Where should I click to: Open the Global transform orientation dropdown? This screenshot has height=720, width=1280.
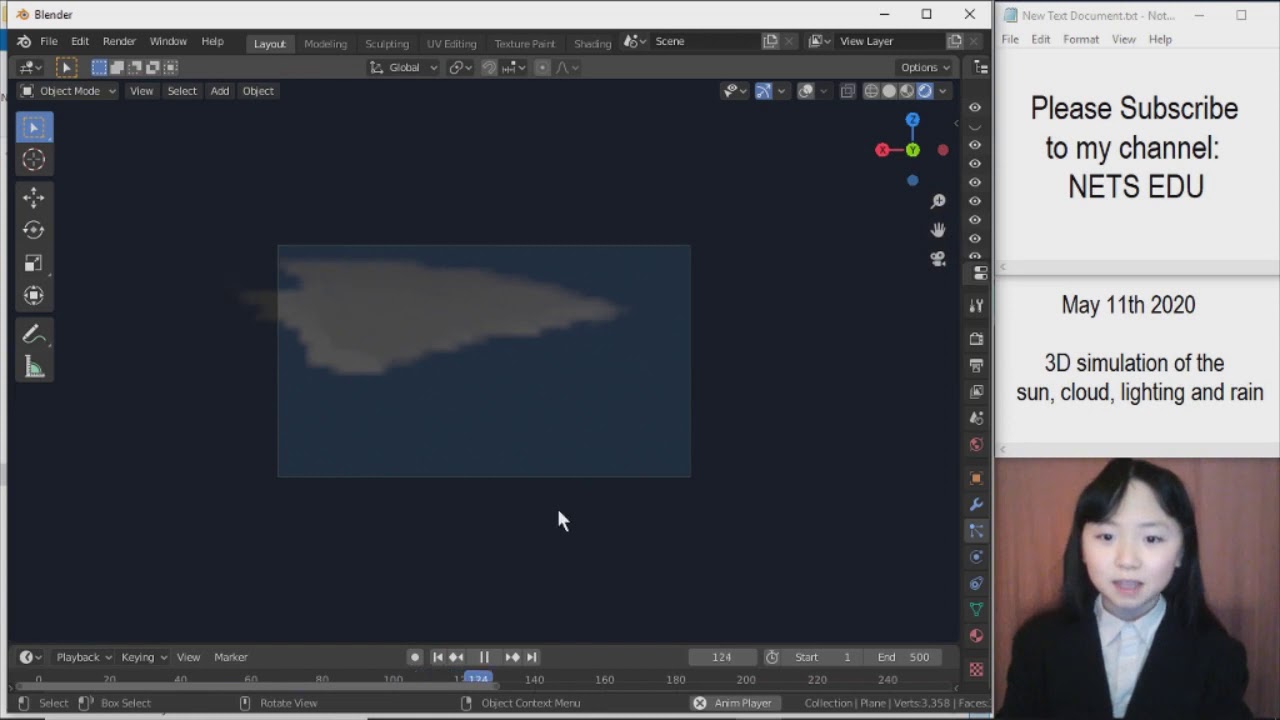(x=404, y=67)
